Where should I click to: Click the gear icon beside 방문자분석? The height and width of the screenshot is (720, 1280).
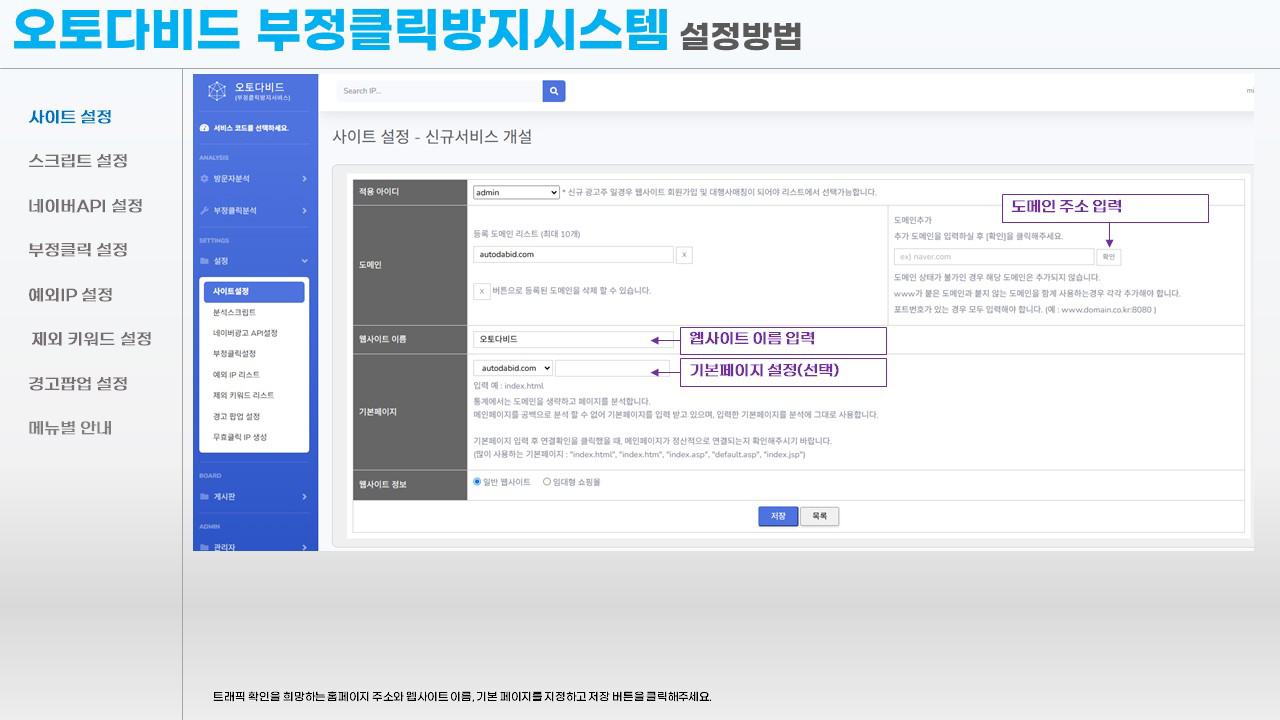205,179
